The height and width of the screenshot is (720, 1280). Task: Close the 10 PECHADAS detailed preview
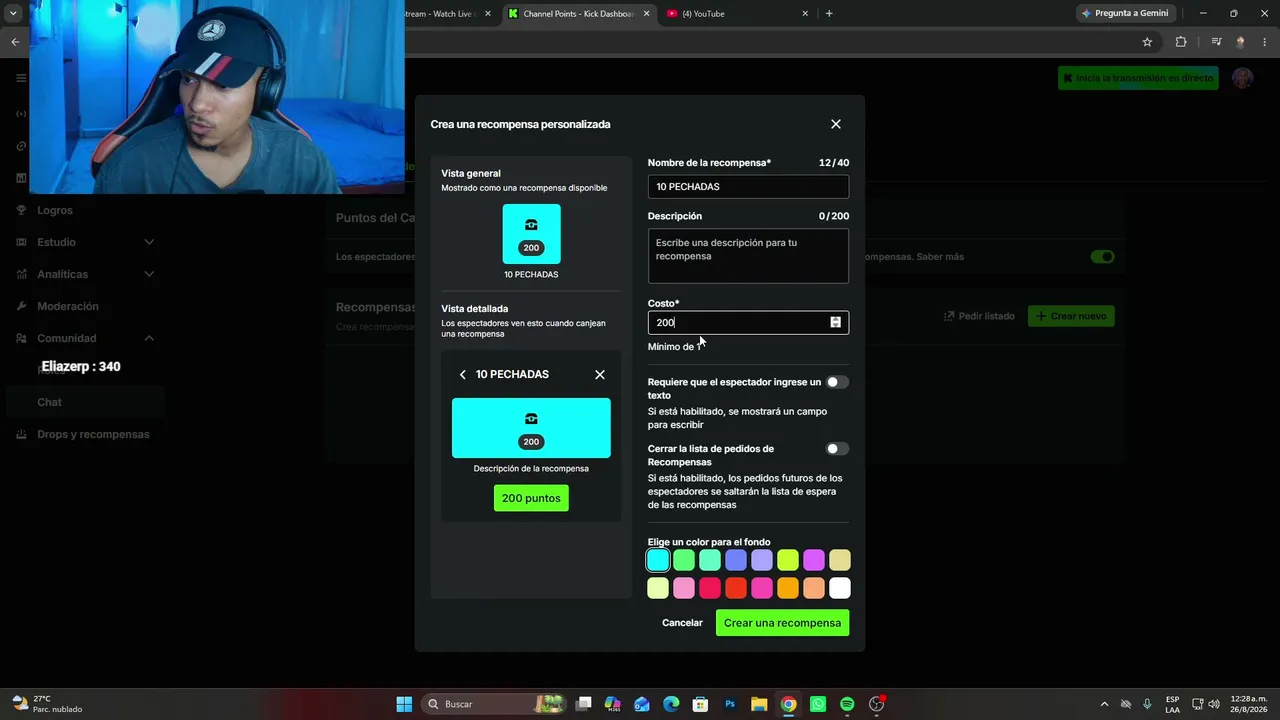tap(600, 374)
